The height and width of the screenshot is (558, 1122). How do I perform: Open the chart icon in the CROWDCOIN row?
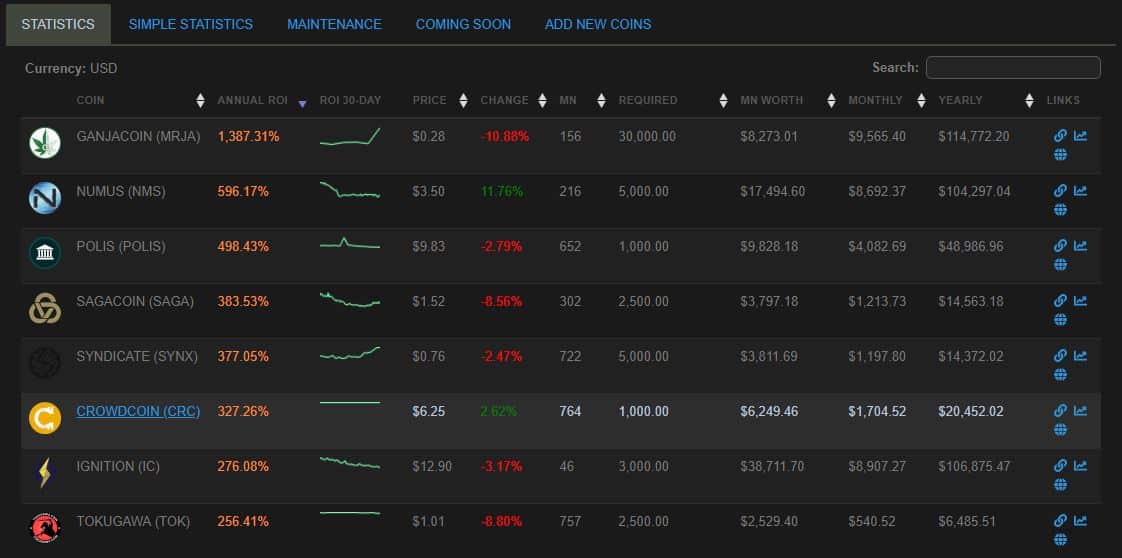point(1080,411)
